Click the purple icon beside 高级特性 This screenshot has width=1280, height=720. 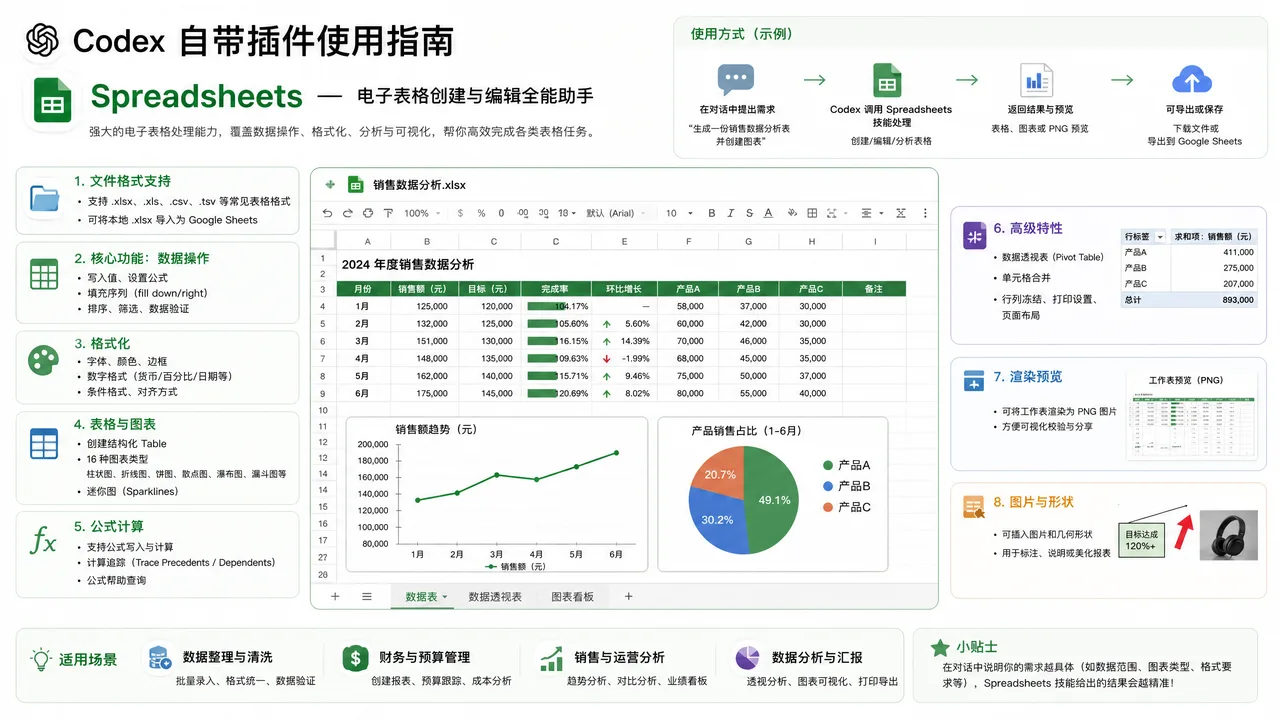pyautogui.click(x=974, y=235)
